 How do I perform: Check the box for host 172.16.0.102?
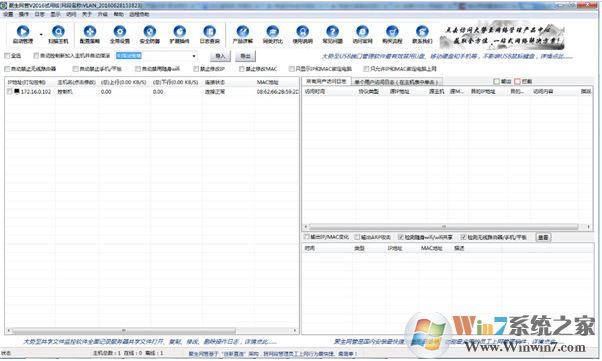point(10,92)
